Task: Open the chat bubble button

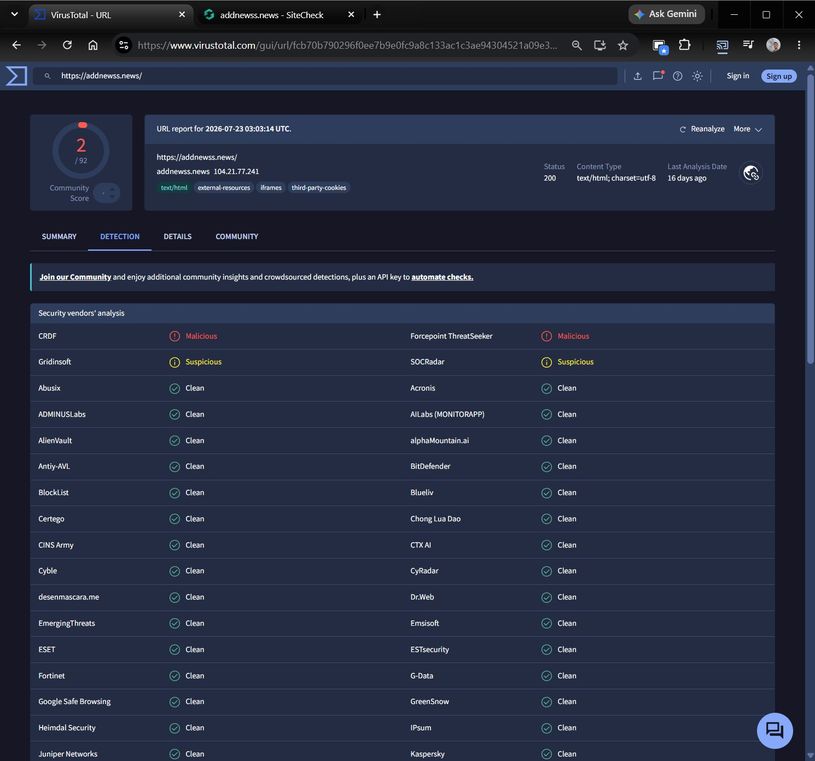Action: pyautogui.click(x=774, y=730)
